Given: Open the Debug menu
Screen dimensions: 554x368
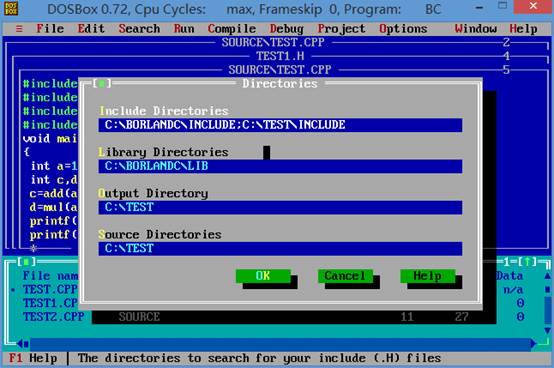Looking at the screenshot, I should (287, 29).
